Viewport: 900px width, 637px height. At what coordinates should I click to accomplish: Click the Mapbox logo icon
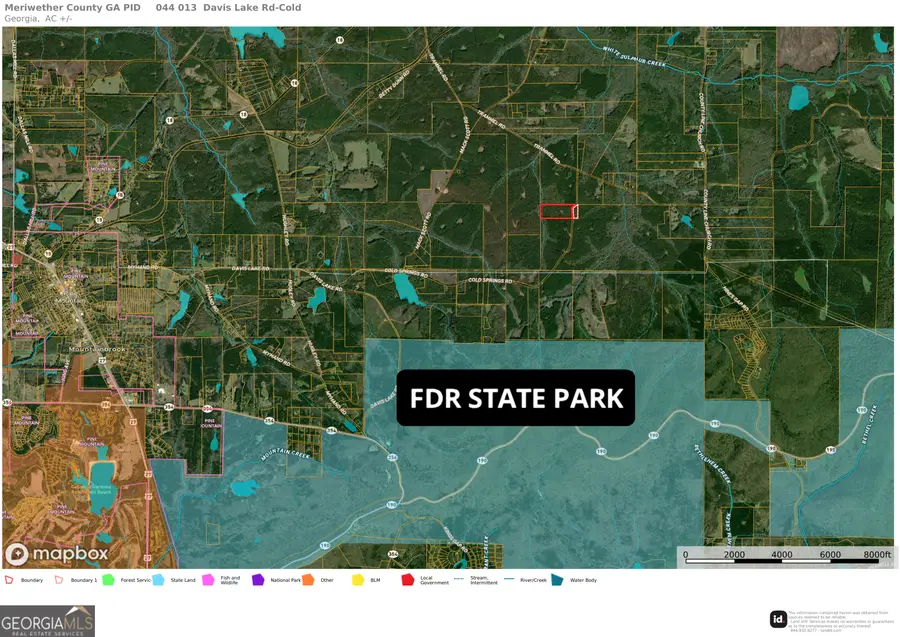tap(17, 554)
